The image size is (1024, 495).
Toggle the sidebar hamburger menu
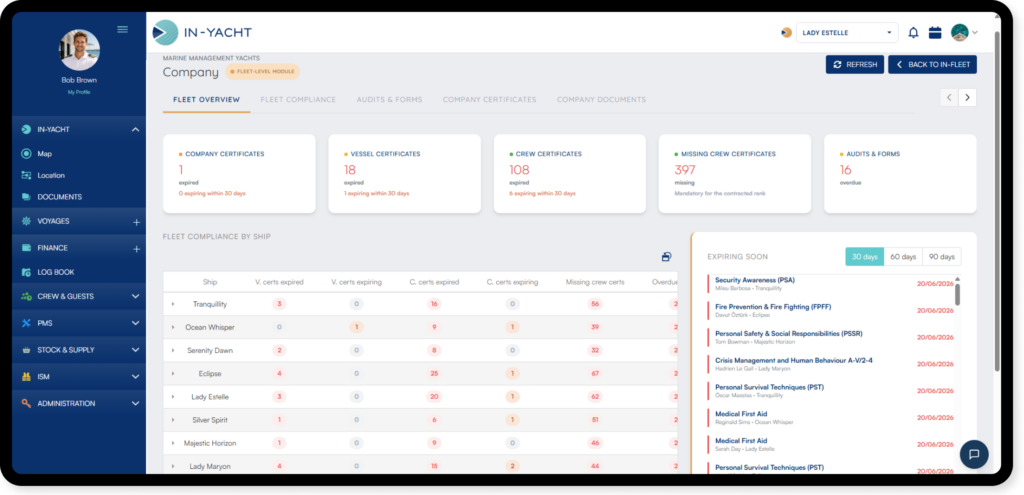[122, 29]
